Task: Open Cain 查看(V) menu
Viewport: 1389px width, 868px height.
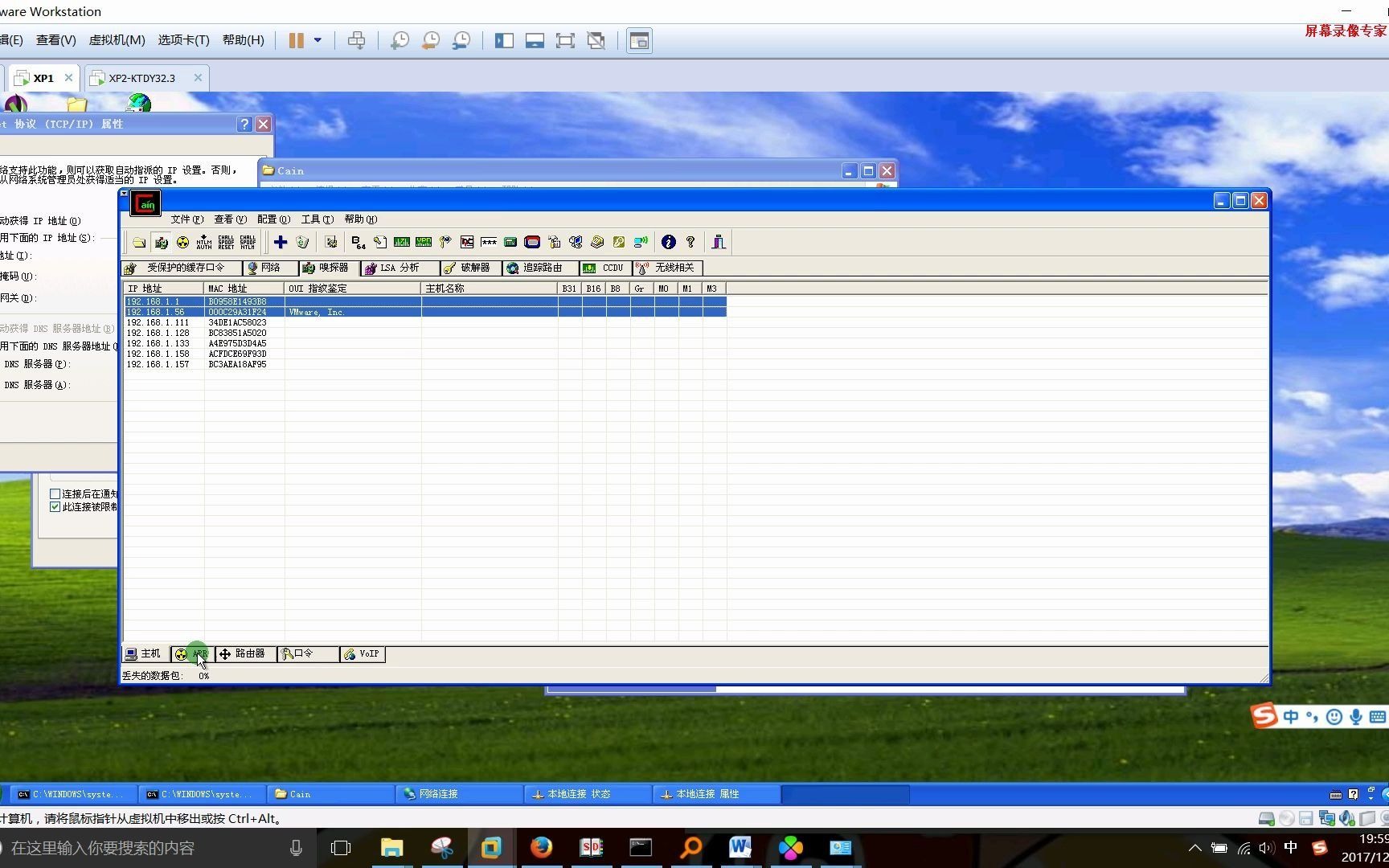Action: pos(231,219)
